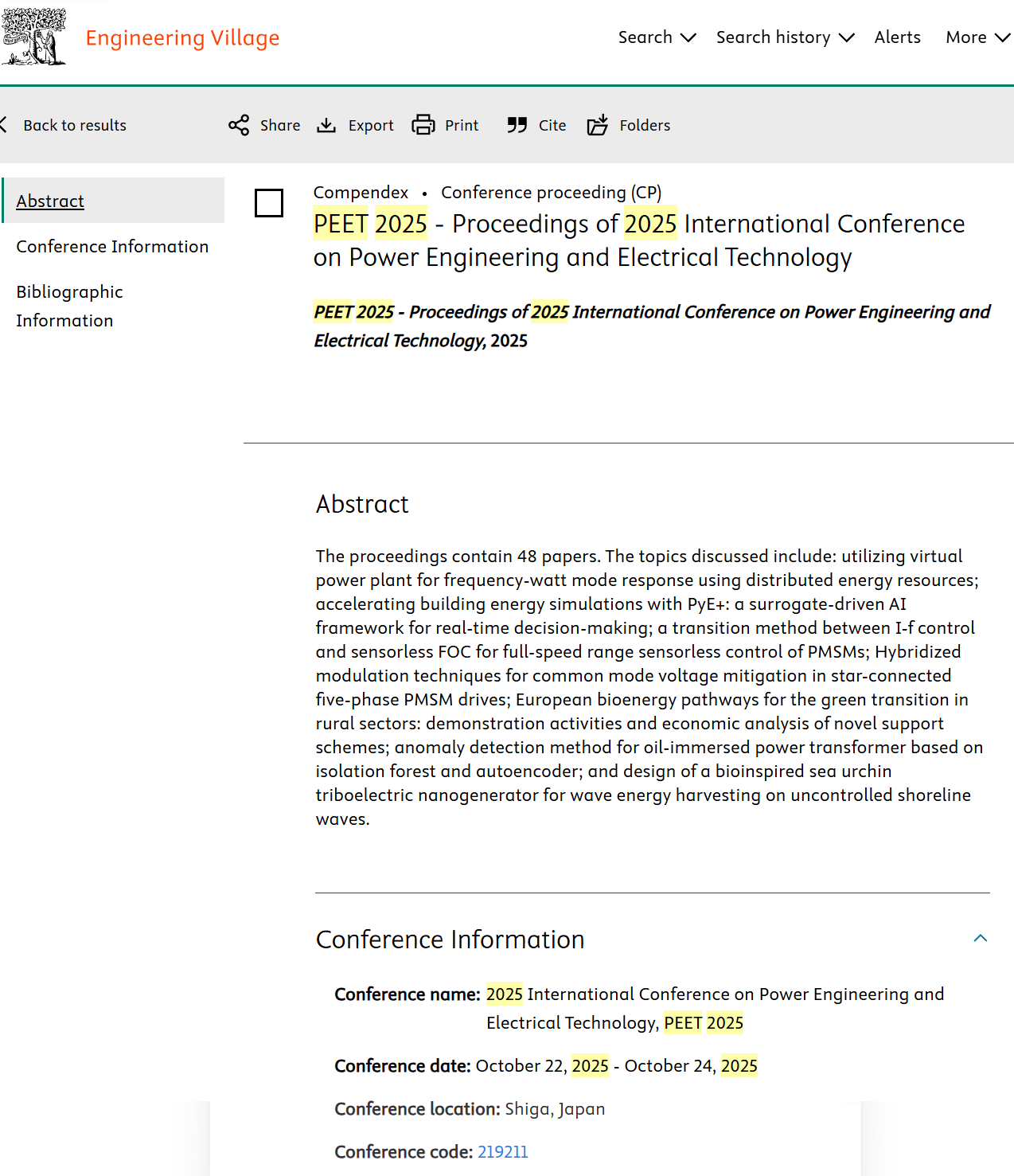The width and height of the screenshot is (1014, 1176).
Task: Go to Bibliographic Information sidebar section
Action: pos(69,306)
